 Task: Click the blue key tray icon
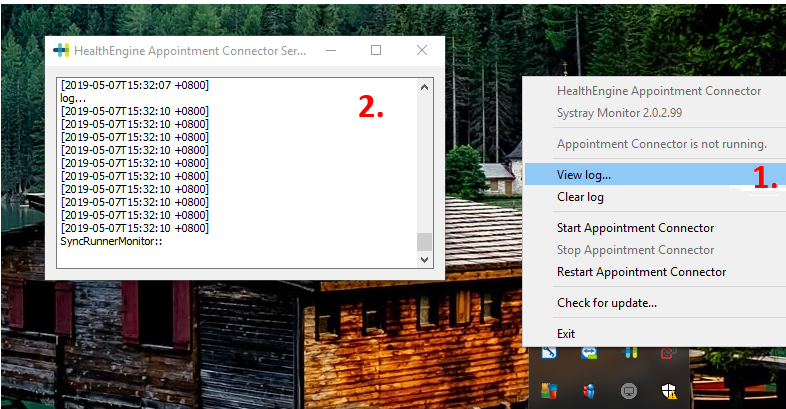pos(550,353)
